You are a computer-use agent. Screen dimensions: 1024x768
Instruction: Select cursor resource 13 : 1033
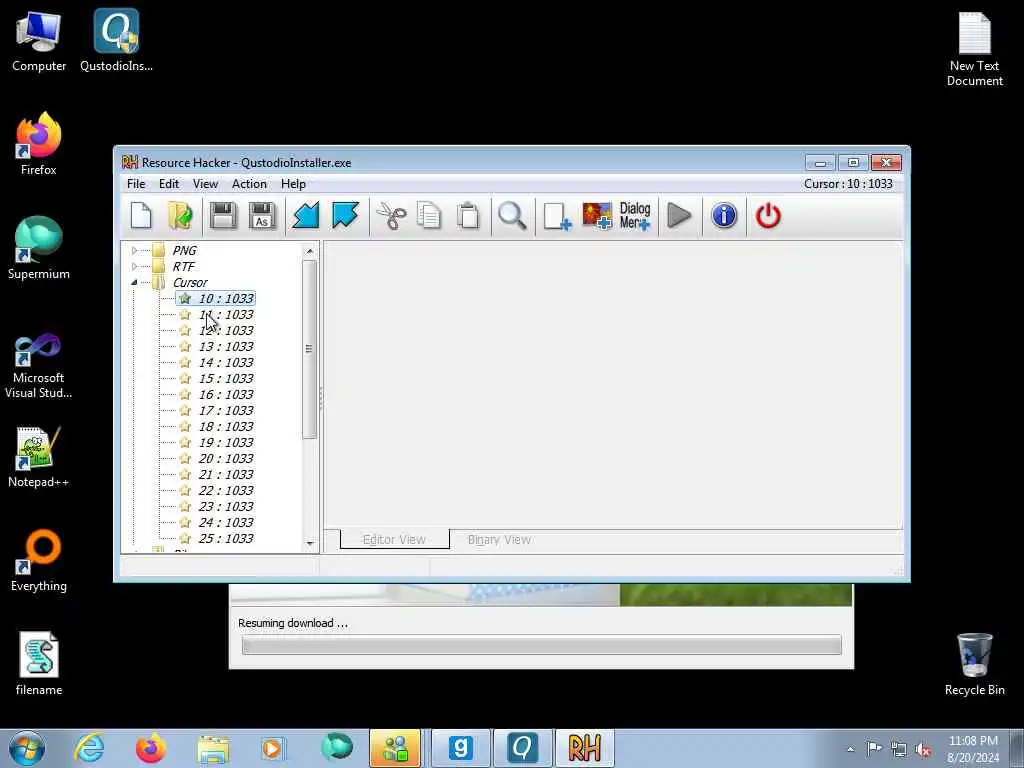click(225, 347)
